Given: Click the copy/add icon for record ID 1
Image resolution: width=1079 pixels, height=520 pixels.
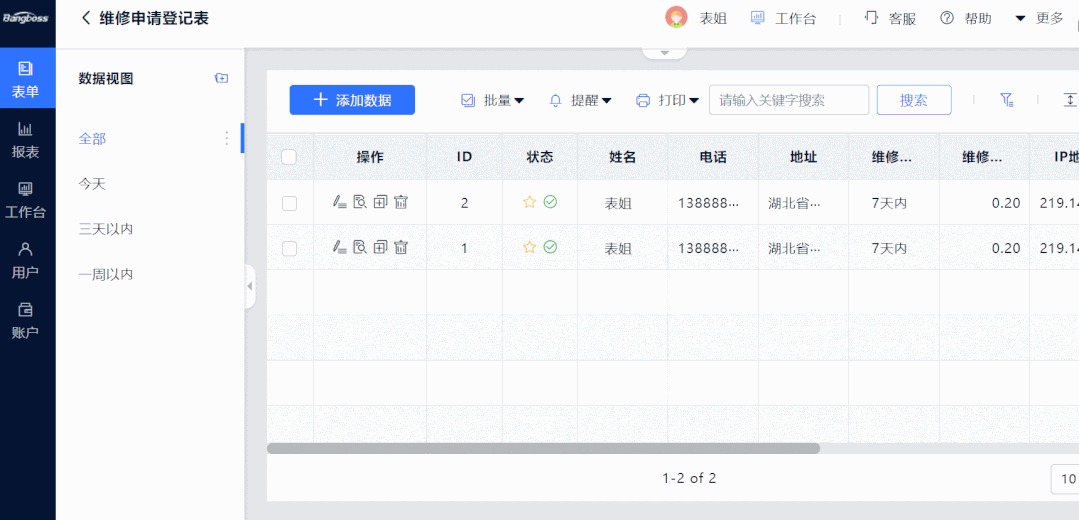Looking at the screenshot, I should click(x=380, y=248).
